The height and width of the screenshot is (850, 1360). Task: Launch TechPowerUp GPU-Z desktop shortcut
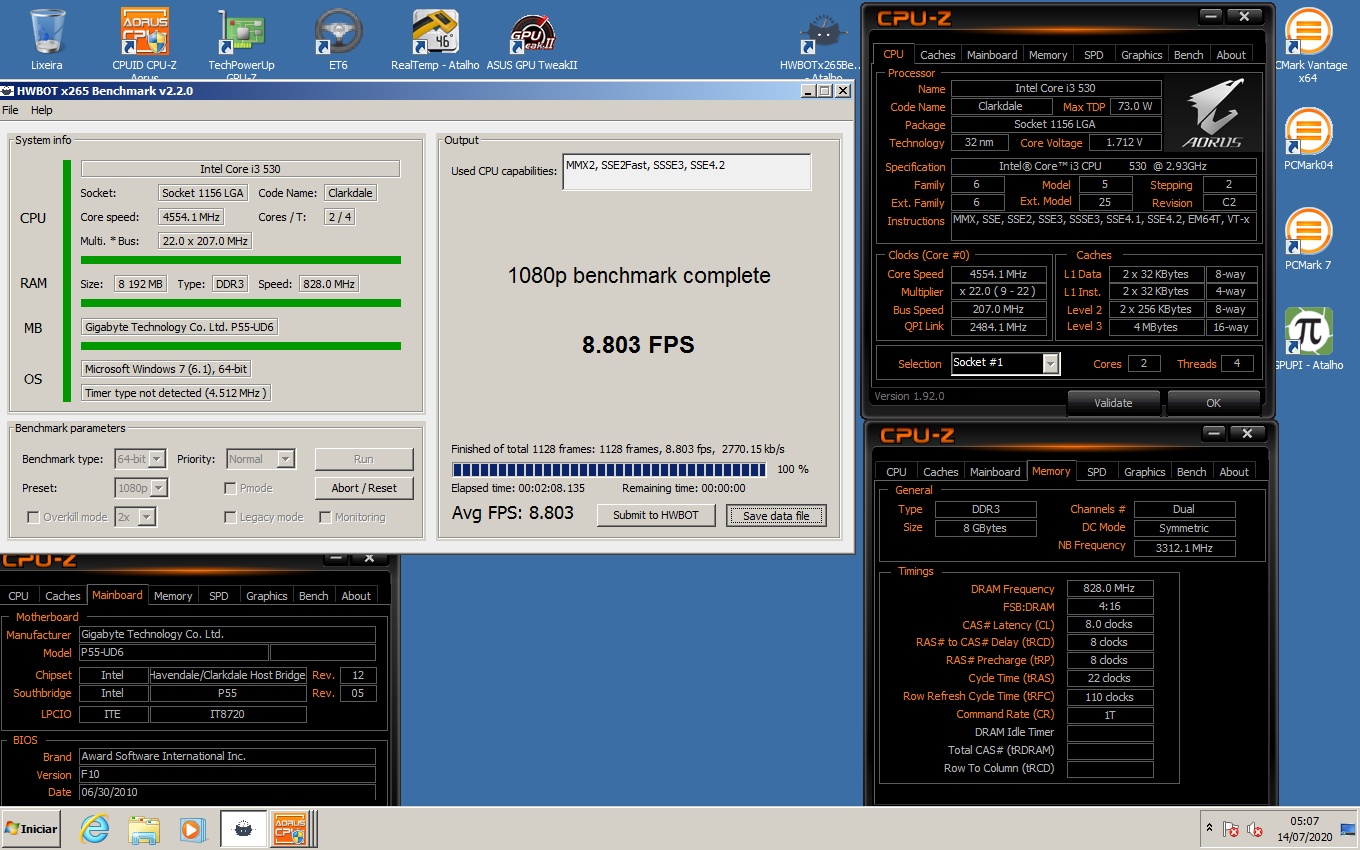click(241, 42)
